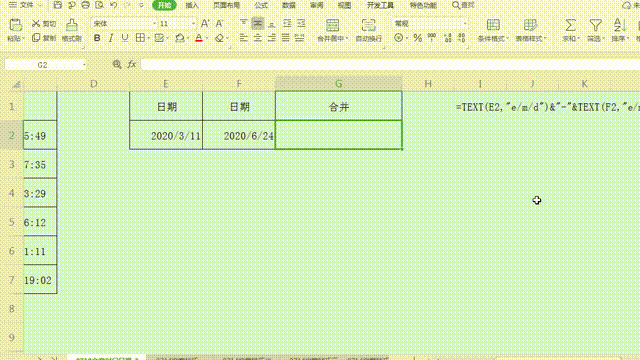640x360 pixels.
Task: Click the justify alignment icon
Action: pyautogui.click(x=286, y=38)
